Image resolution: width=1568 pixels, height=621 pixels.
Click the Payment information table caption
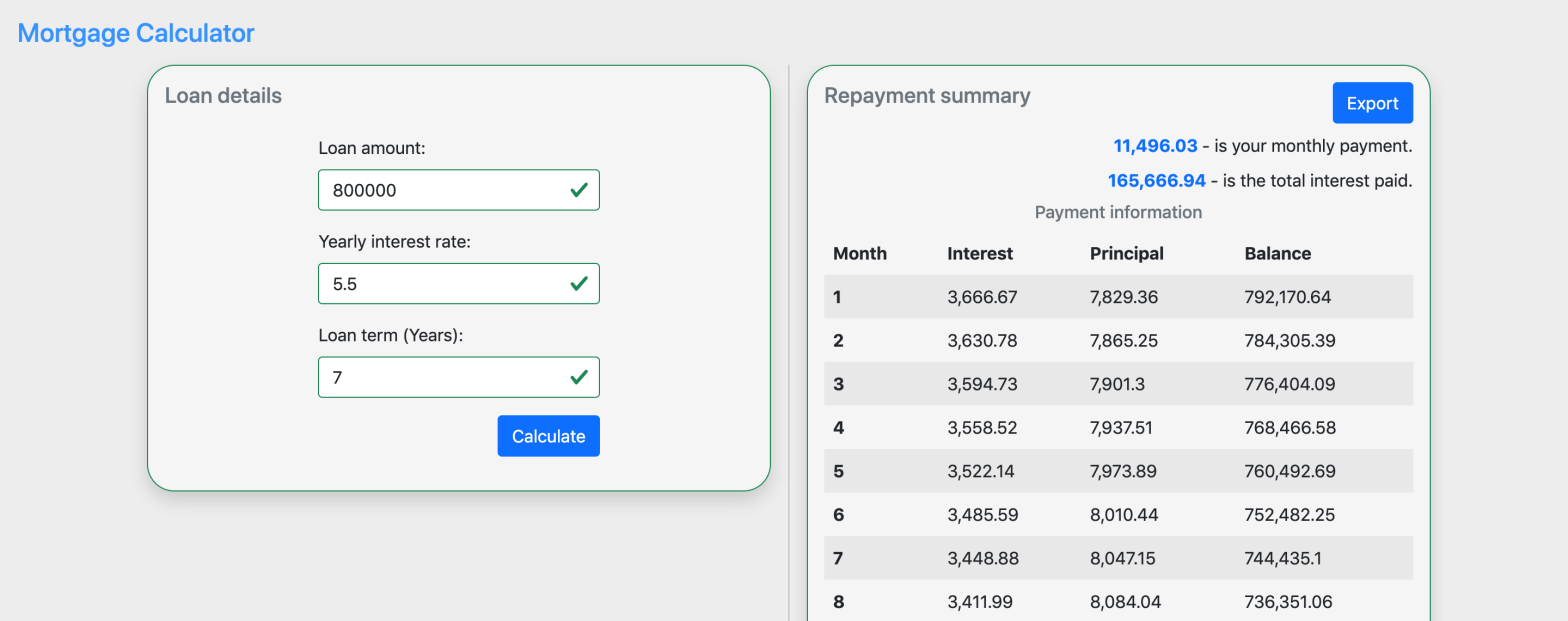point(1117,212)
